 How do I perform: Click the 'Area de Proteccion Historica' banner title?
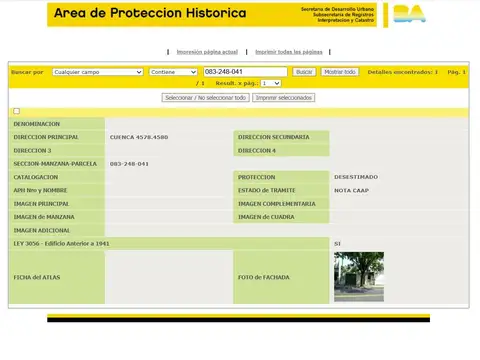click(150, 13)
